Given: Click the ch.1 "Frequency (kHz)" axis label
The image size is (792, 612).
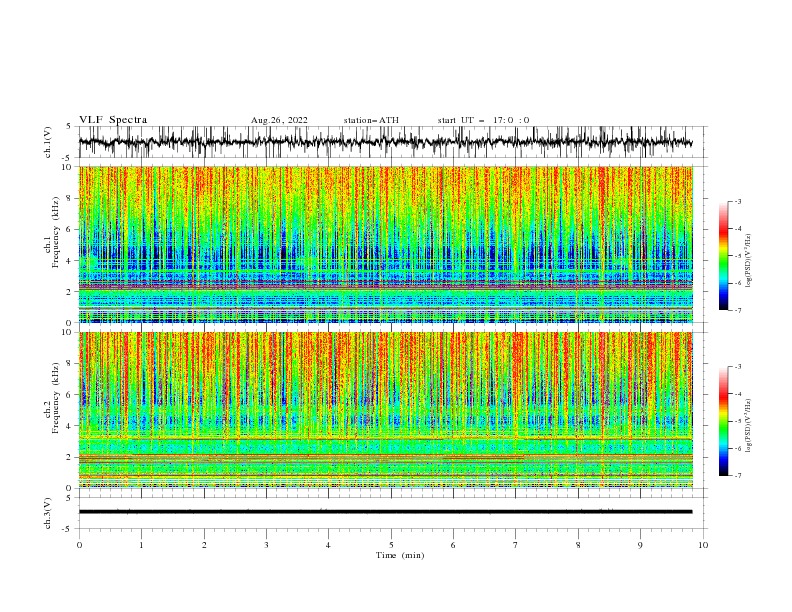Looking at the screenshot, I should pyautogui.click(x=56, y=233).
